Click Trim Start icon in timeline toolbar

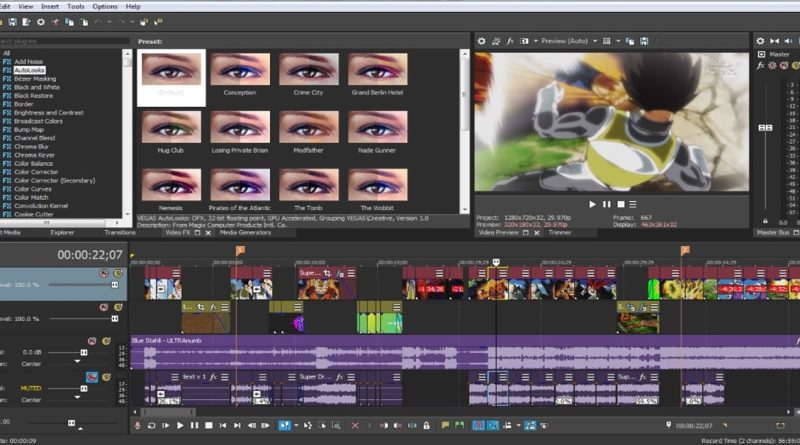(x=384, y=425)
